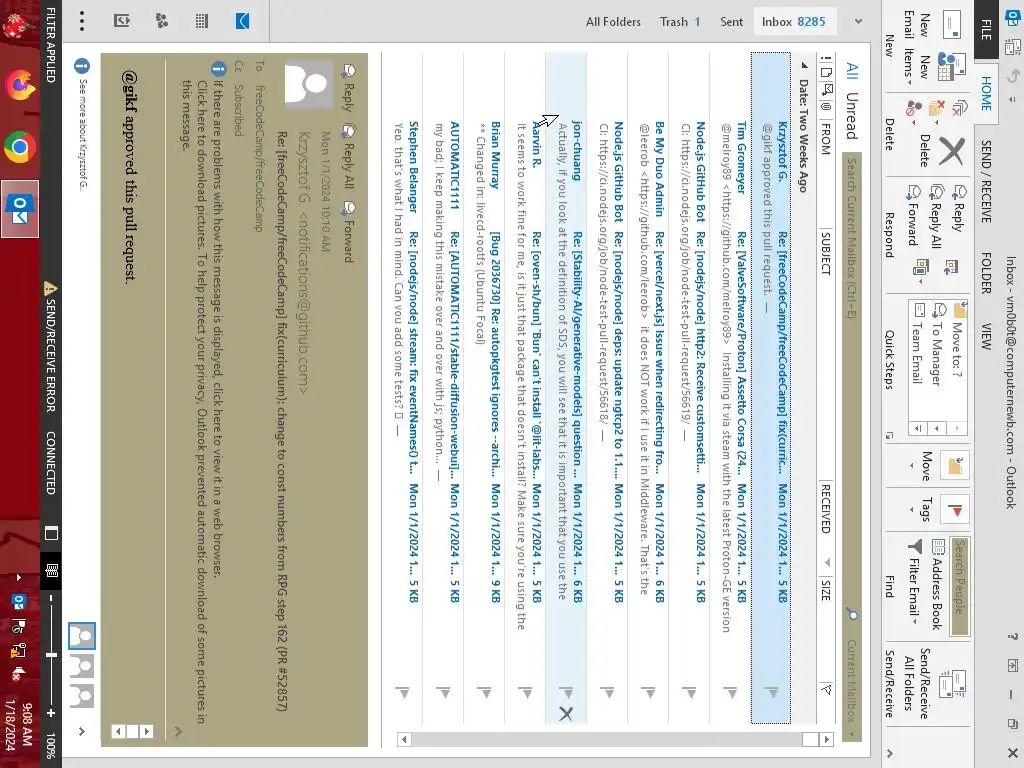Switch to Tasks in the navigation bar
Image resolution: width=1024 pixels, height=768 pixels.
pyautogui.click(x=121, y=21)
